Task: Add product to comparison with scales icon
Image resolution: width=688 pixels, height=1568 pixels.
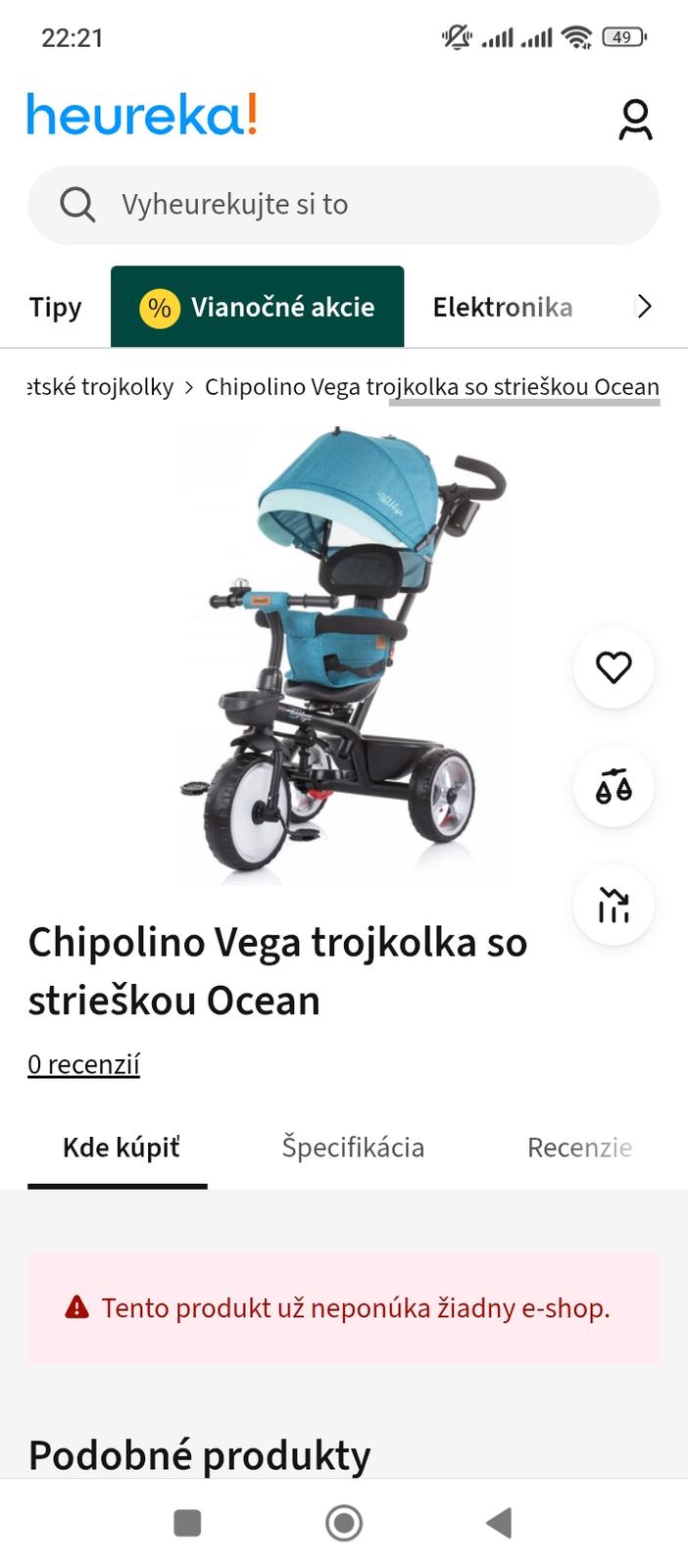Action: click(x=614, y=786)
